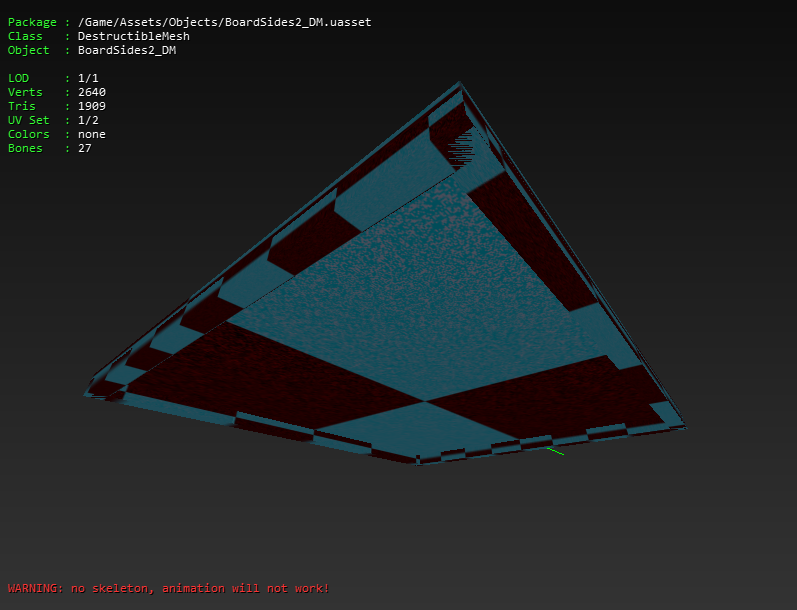
Task: Click the small green axis marker
Action: click(x=555, y=451)
